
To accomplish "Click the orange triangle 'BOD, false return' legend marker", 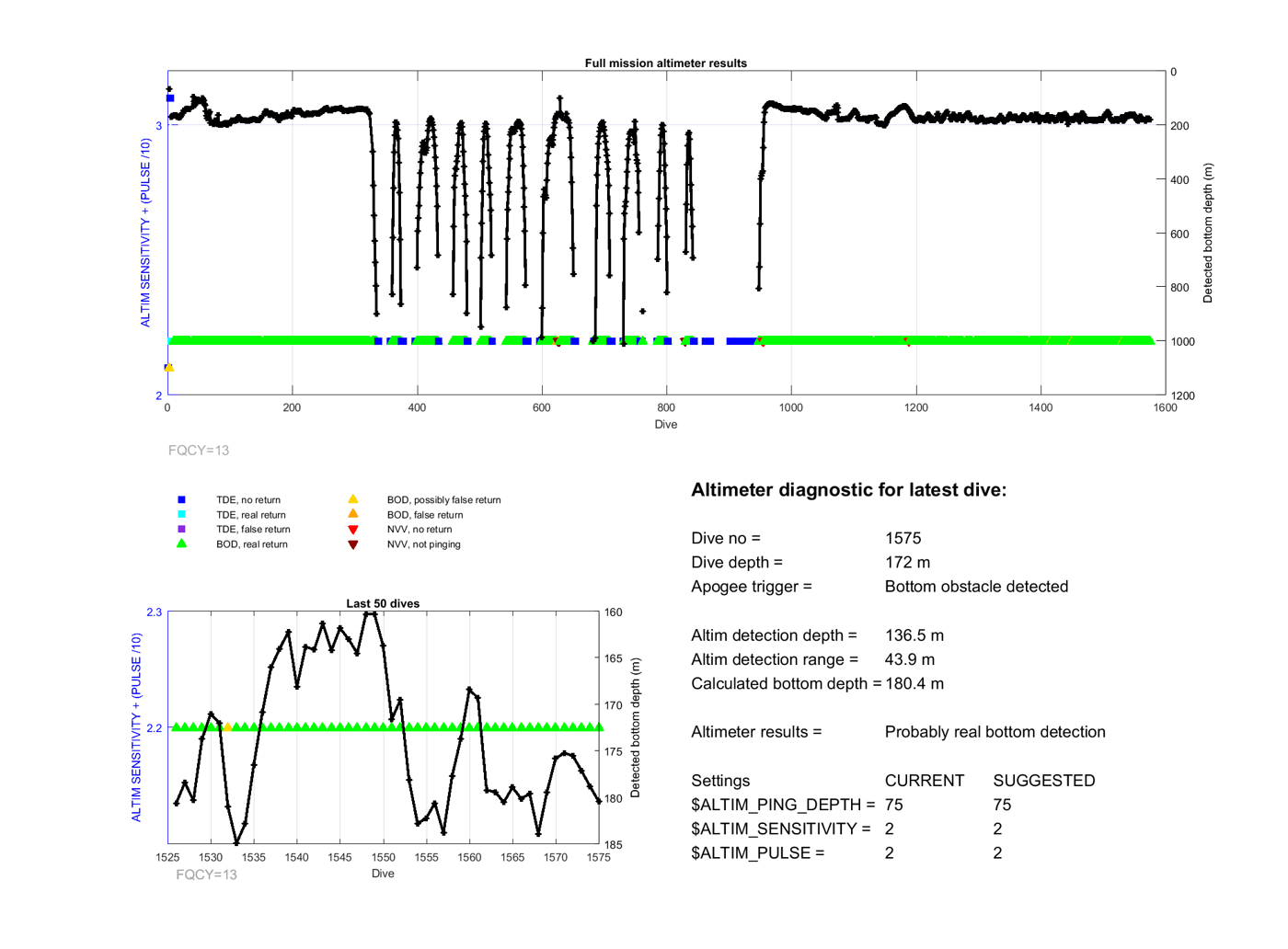I will (352, 514).
